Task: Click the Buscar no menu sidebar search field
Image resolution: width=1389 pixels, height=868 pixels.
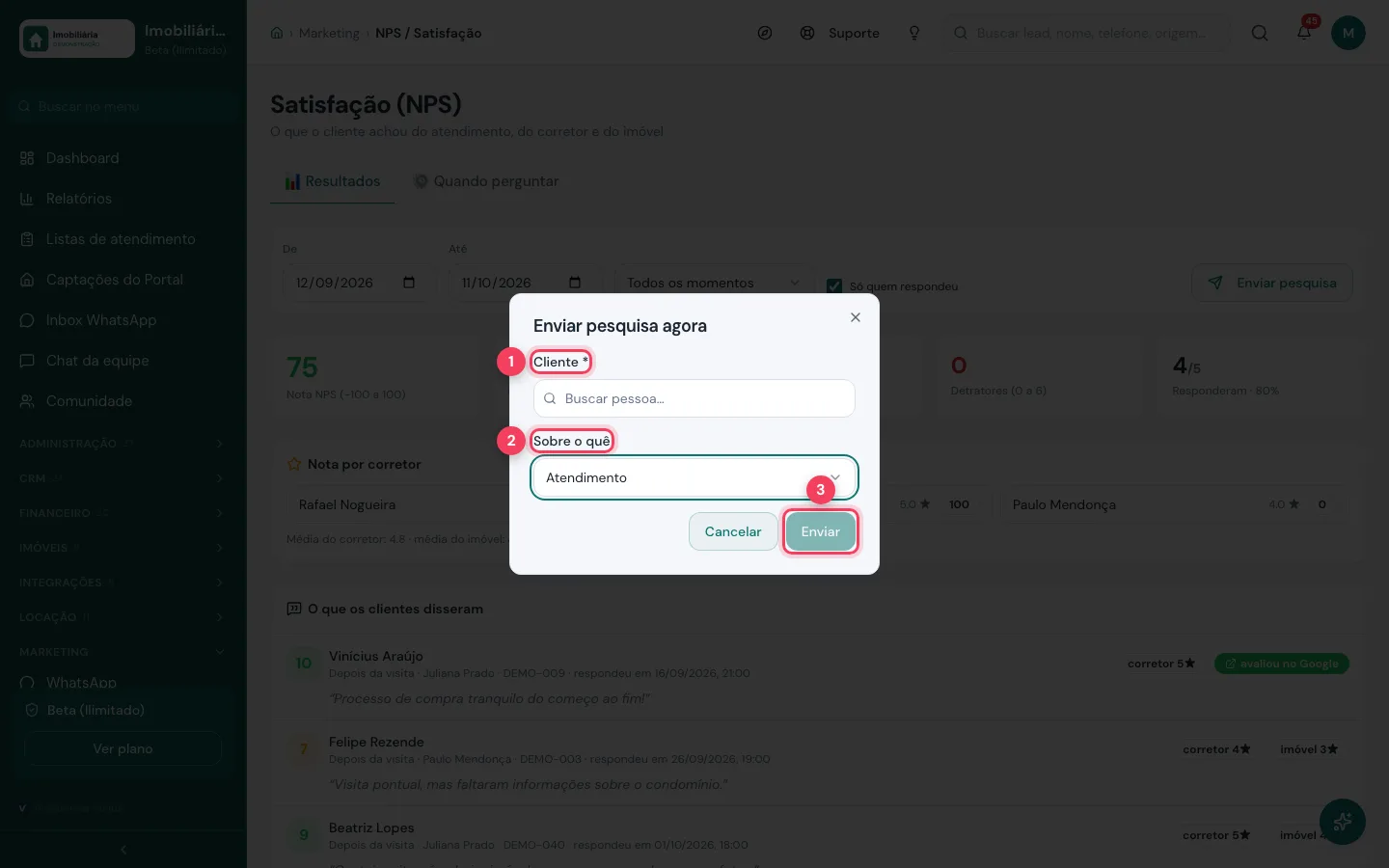Action: coord(123,106)
